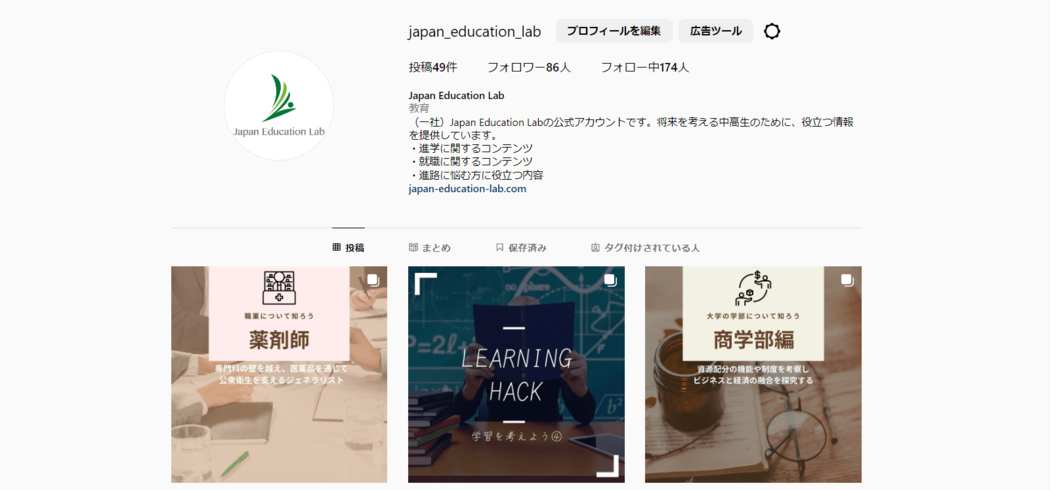The image size is (1050, 490).
Task: Switch to the まとめ tab
Action: 430,248
